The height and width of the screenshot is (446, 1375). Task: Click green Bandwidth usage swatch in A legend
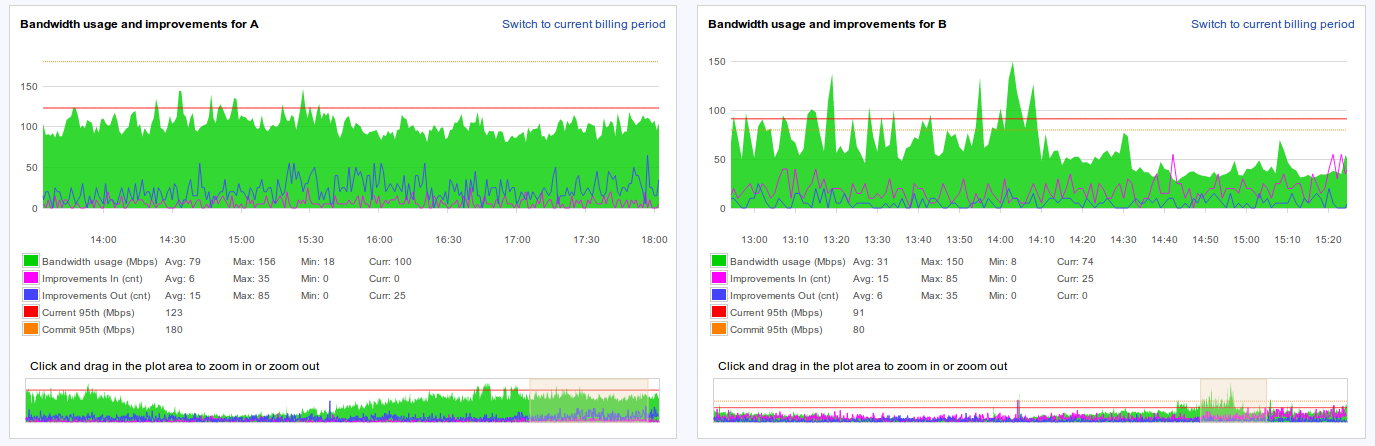click(x=30, y=262)
